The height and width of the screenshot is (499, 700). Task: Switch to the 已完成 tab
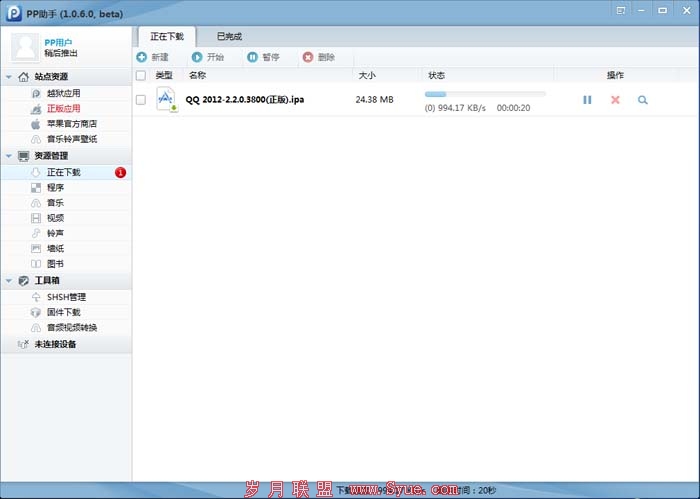click(229, 36)
